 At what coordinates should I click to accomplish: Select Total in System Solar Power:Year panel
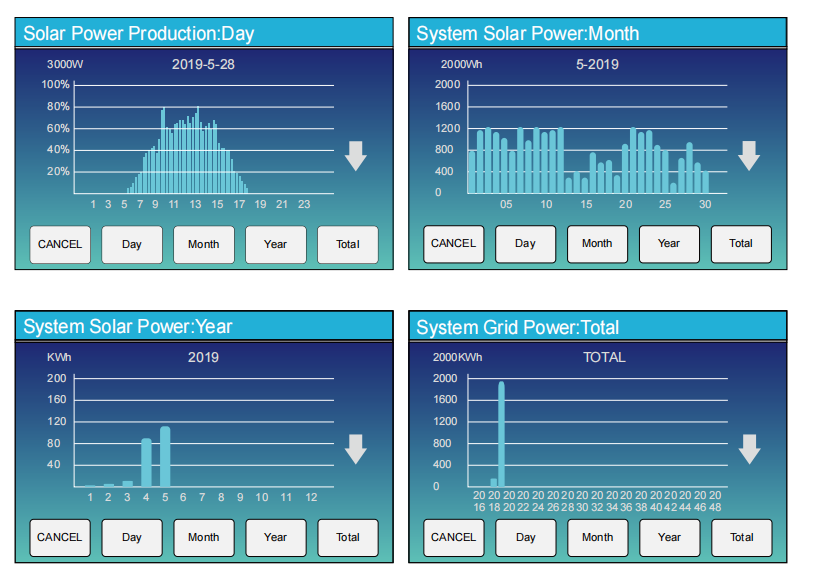tap(347, 537)
